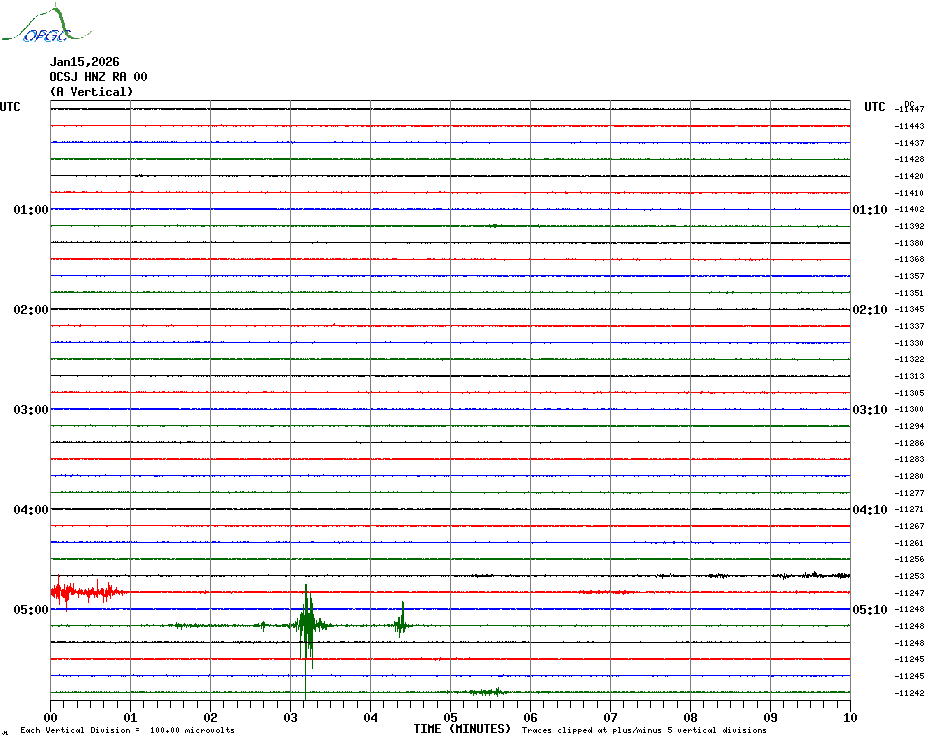Click the (A Vertical) component label

click(x=90, y=92)
